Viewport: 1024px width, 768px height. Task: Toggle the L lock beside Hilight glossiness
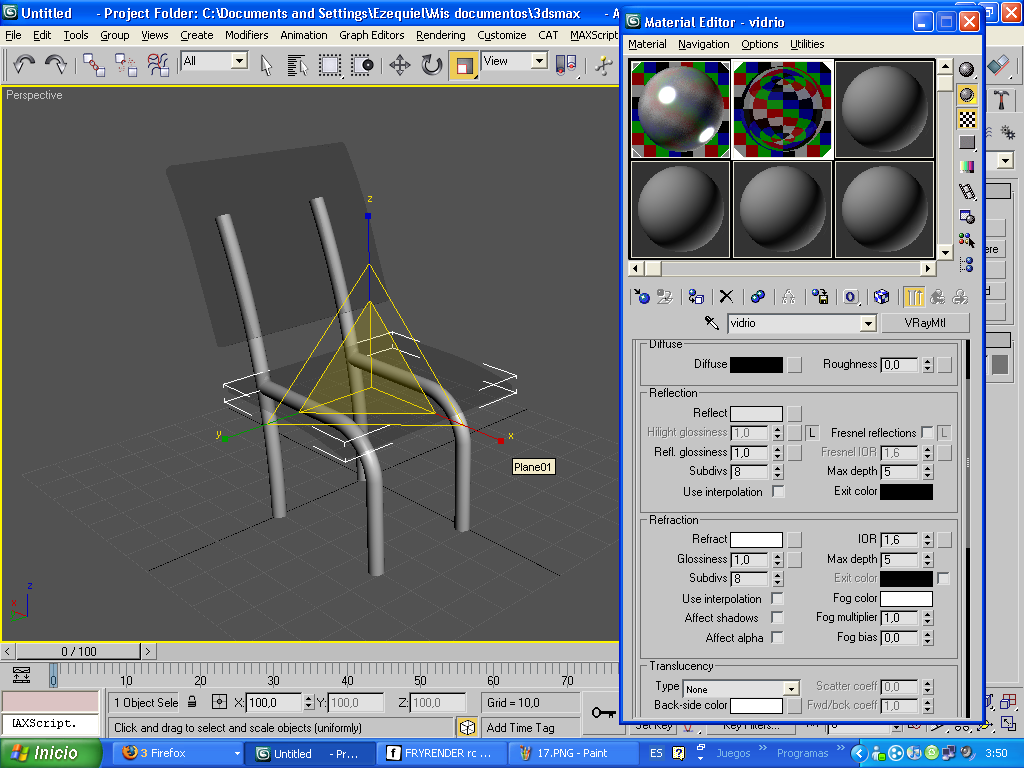[812, 432]
